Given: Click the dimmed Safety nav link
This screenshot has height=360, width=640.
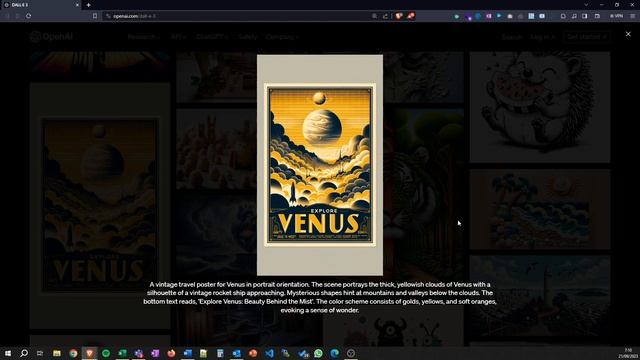Looking at the screenshot, I should point(247,37).
